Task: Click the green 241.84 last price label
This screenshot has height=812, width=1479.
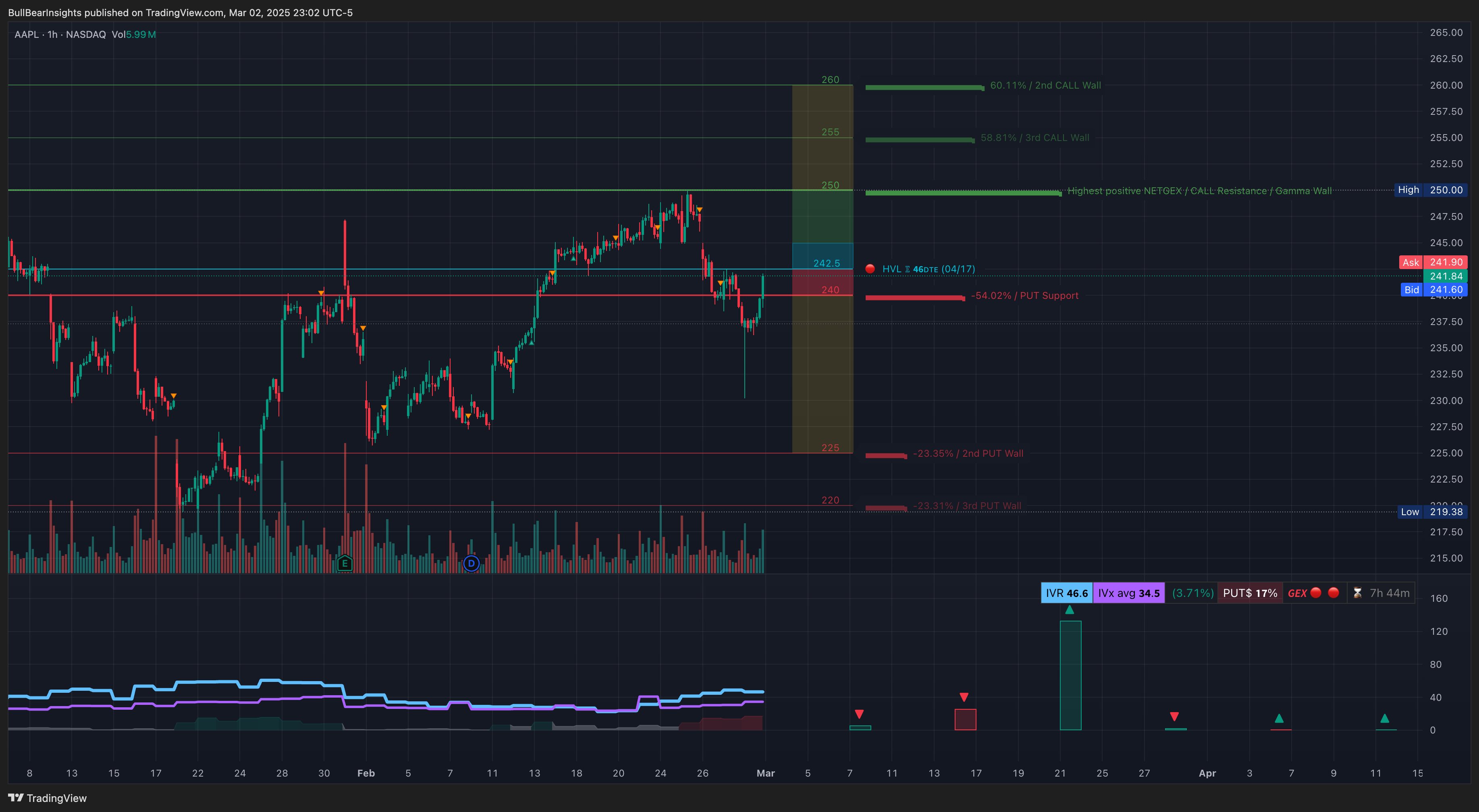Action: tap(1445, 276)
